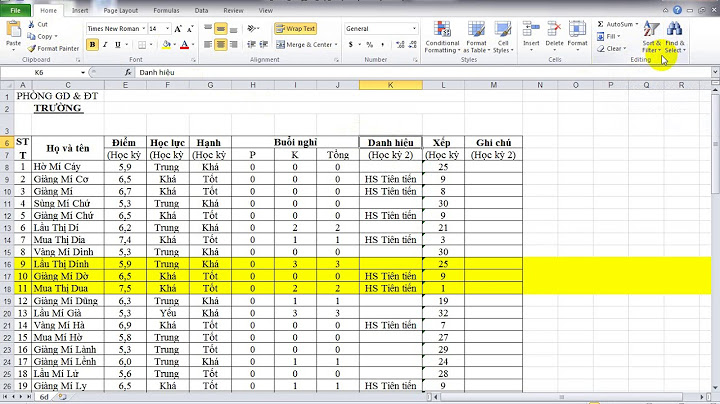This screenshot has width=720, height=404.
Task: Click the insert function fx button
Action: 128,72
